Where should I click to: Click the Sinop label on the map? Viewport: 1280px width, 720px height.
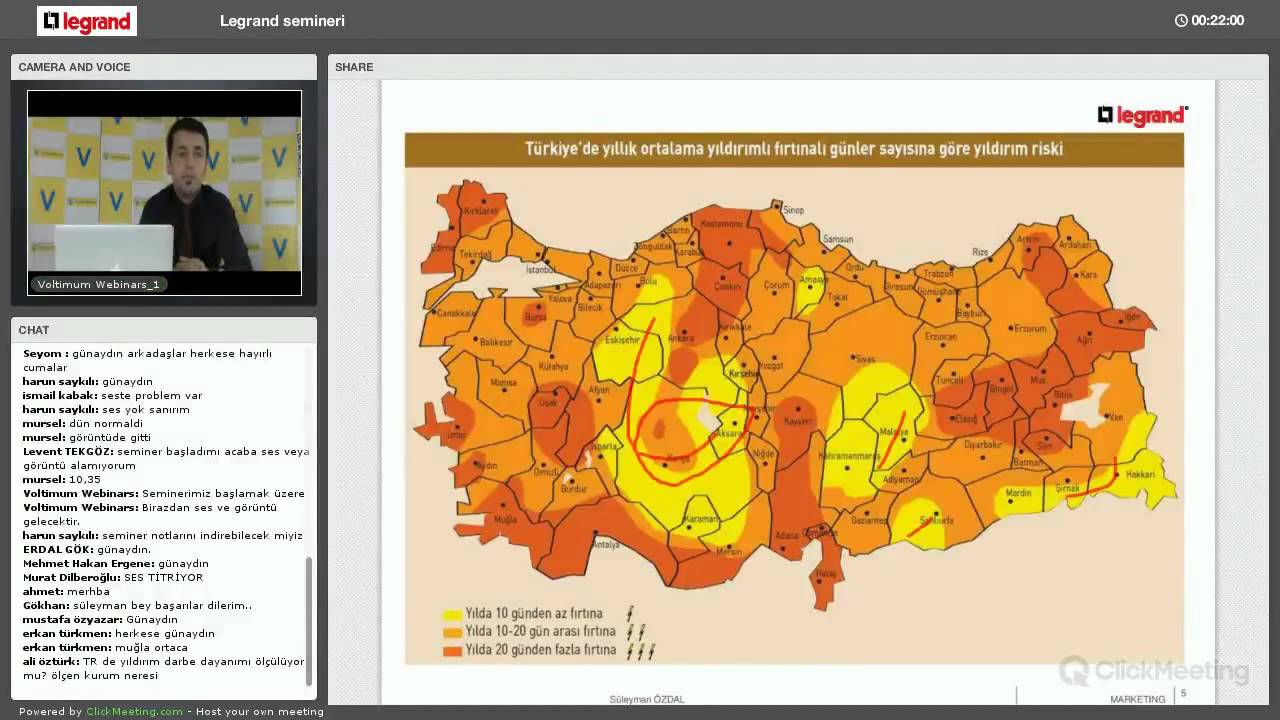(x=794, y=210)
